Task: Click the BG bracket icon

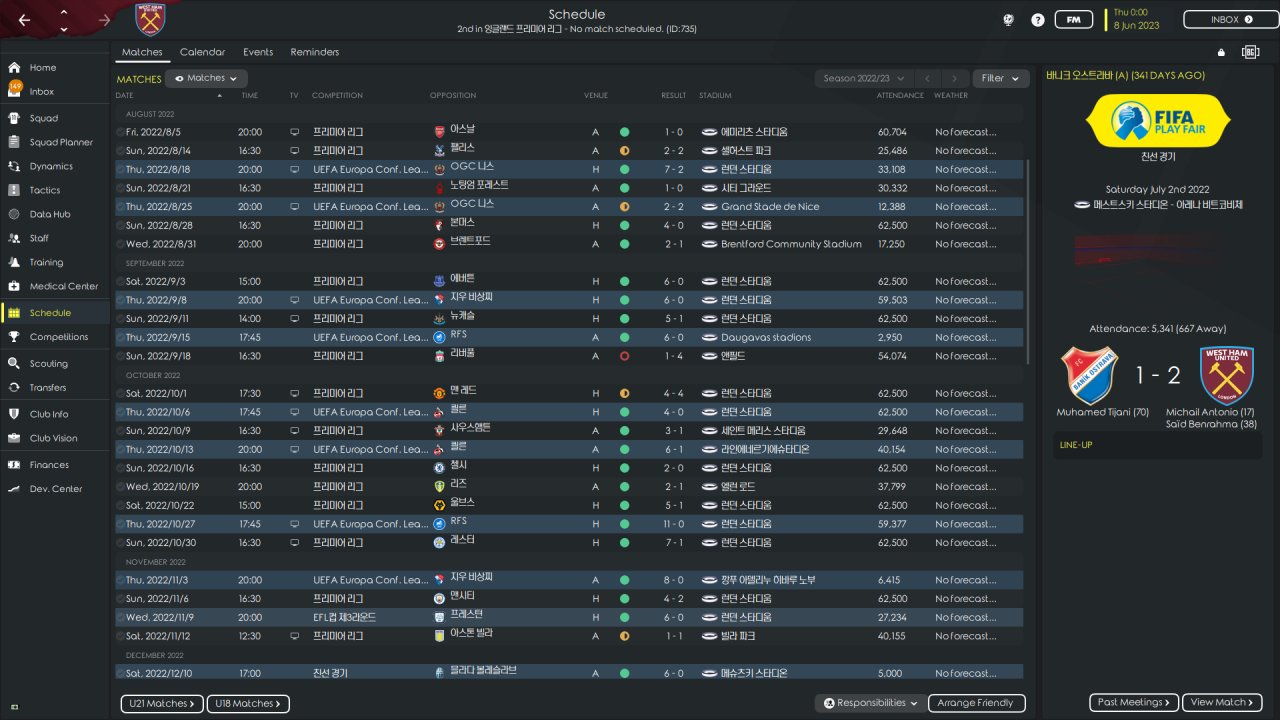Action: click(x=1250, y=52)
